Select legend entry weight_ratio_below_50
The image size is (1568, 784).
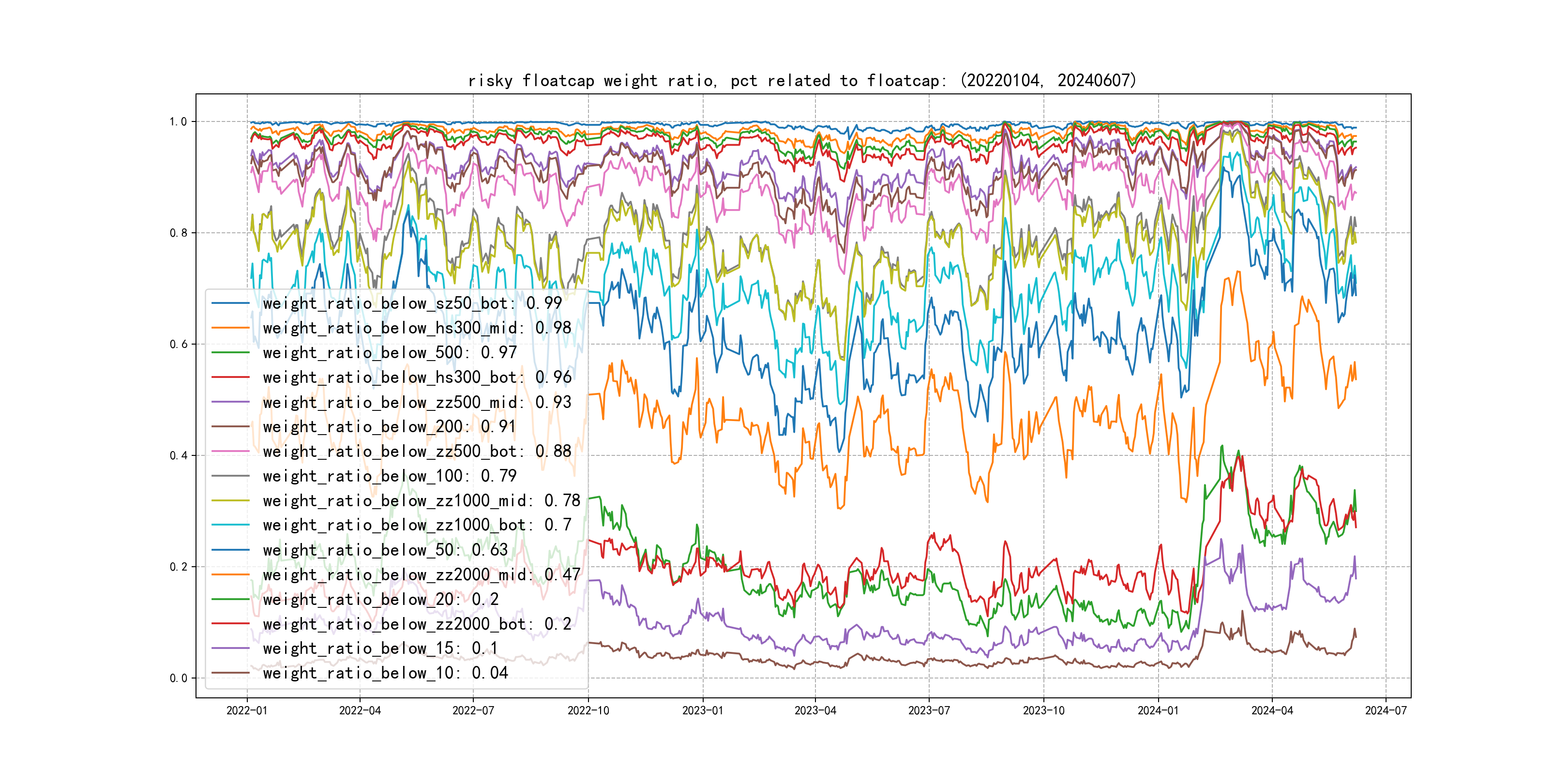[x=385, y=550]
